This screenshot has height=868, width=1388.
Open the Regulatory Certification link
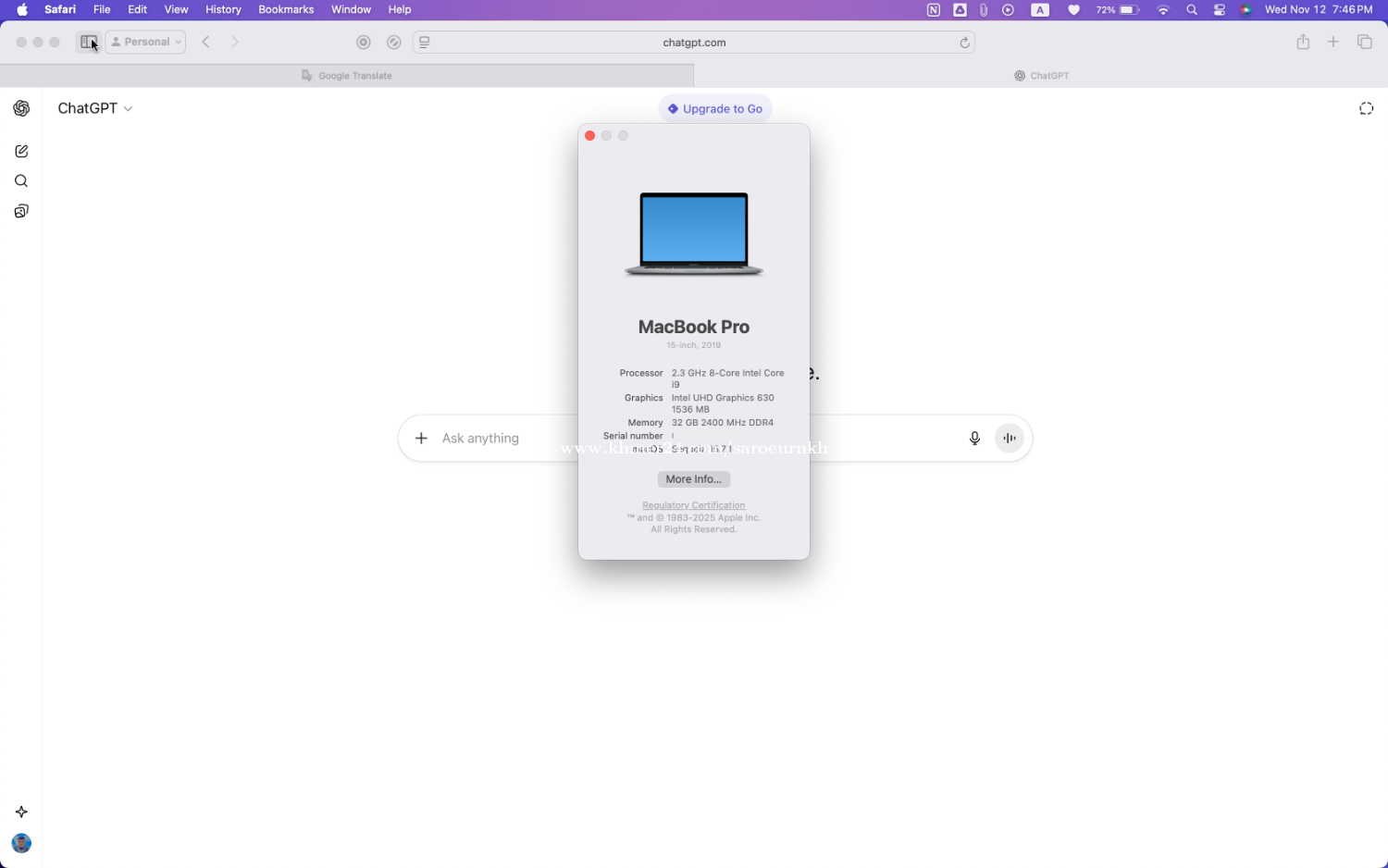tap(693, 505)
